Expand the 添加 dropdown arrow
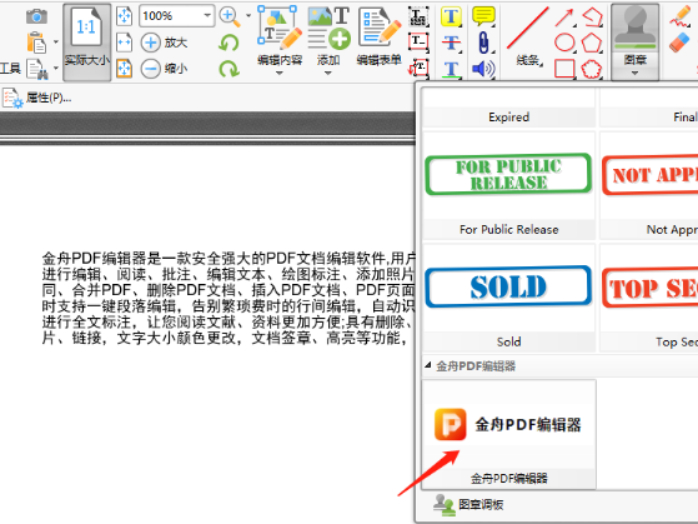Viewport: 698px width, 524px height. [328, 73]
